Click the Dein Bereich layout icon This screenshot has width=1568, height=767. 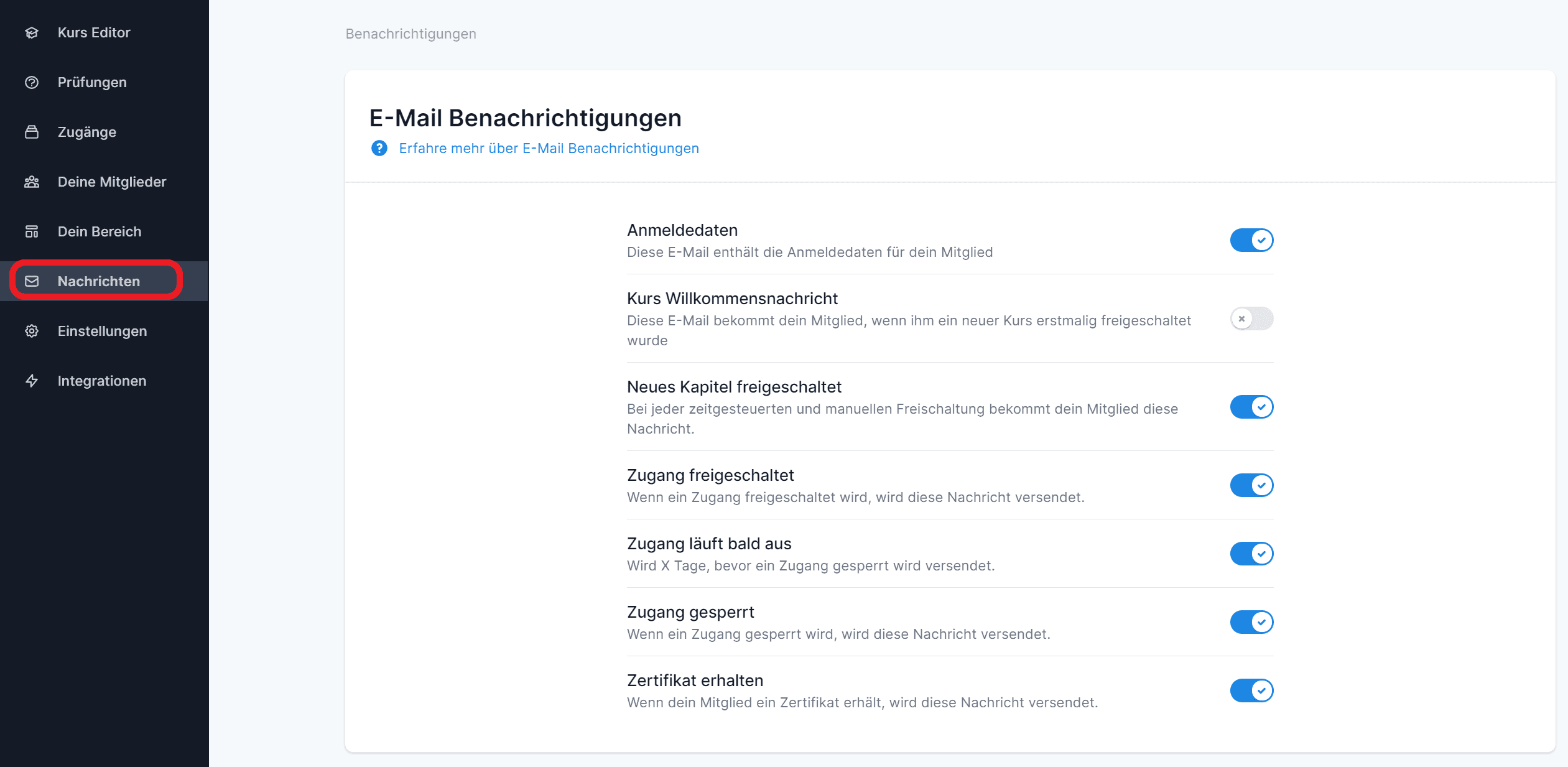click(32, 231)
